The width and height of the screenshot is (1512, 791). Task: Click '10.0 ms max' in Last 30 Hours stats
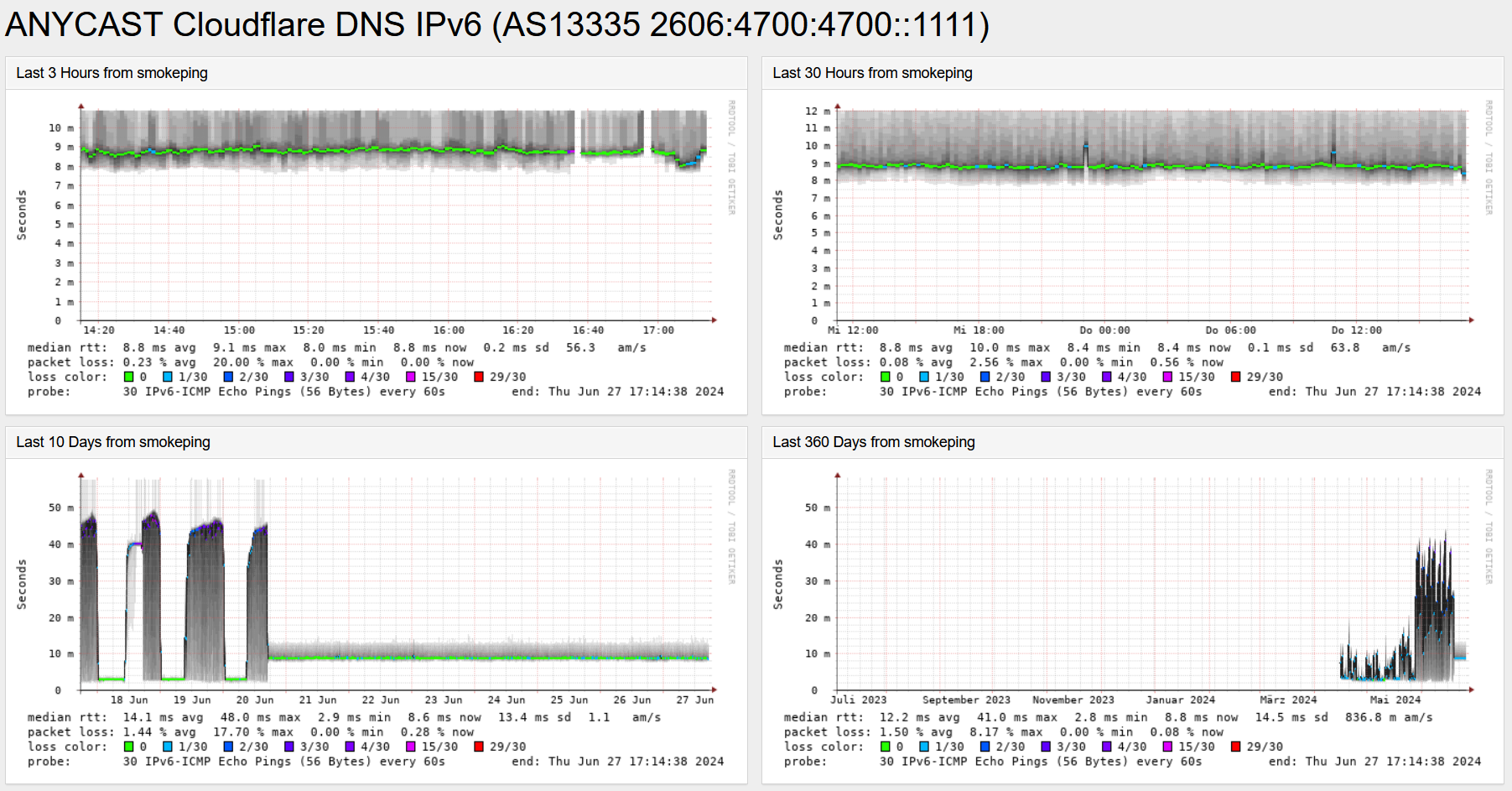point(1010,347)
